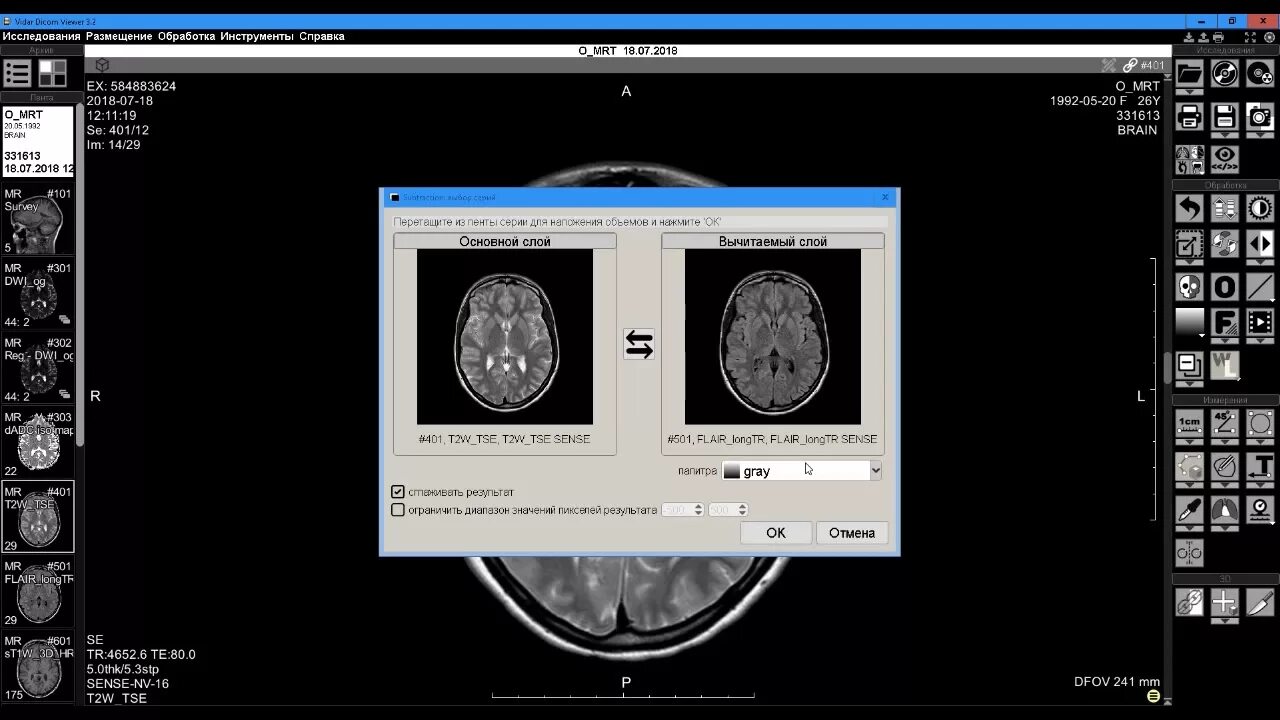The height and width of the screenshot is (720, 1280).
Task: Click the swap layers arrows button in dialog
Action: pos(639,344)
